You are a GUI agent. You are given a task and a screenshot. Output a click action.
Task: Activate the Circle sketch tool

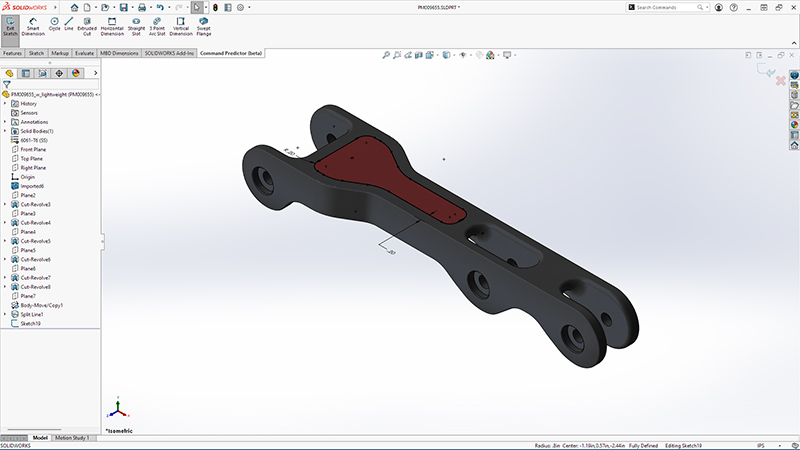(x=54, y=26)
